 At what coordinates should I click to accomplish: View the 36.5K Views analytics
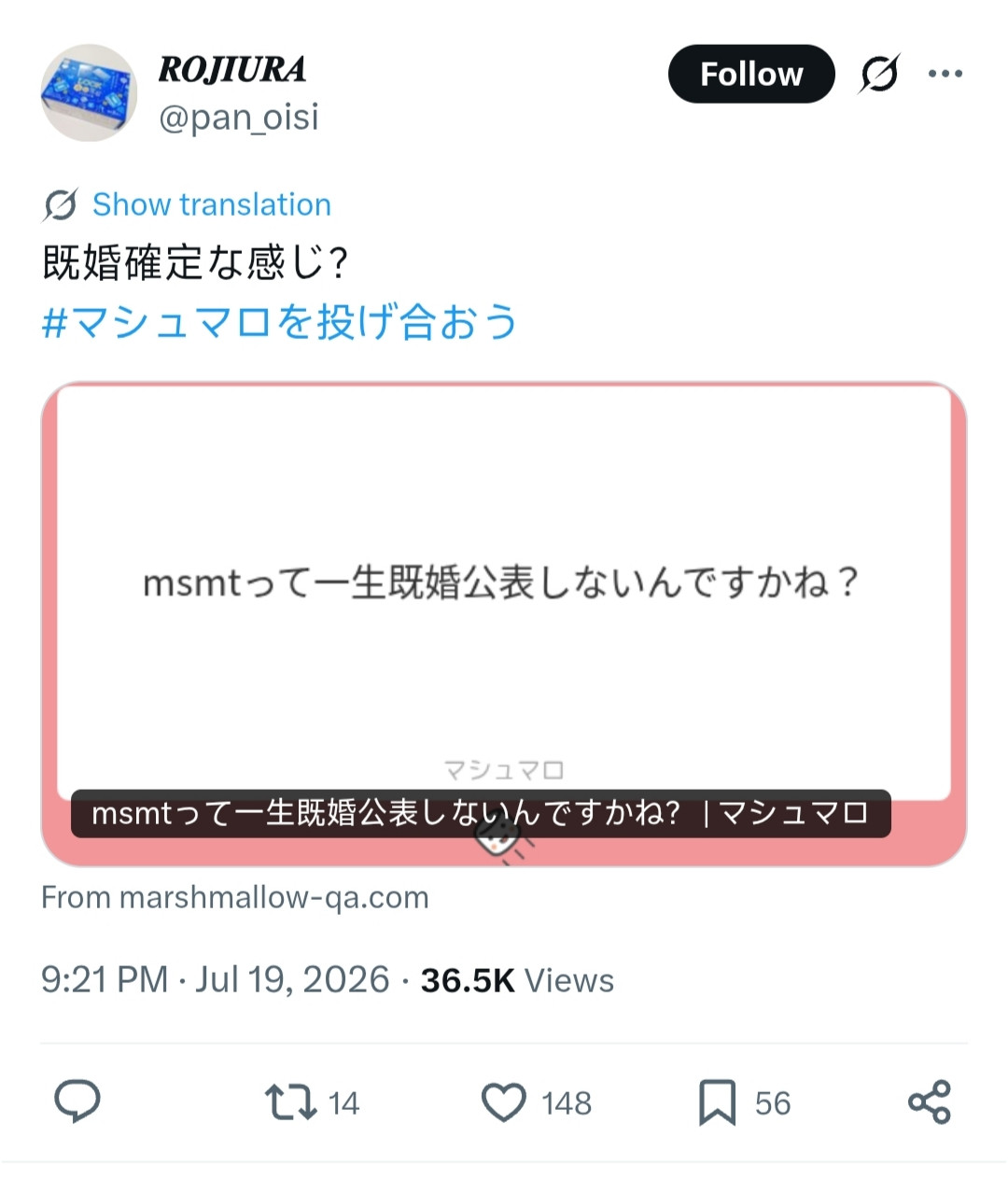click(x=517, y=980)
